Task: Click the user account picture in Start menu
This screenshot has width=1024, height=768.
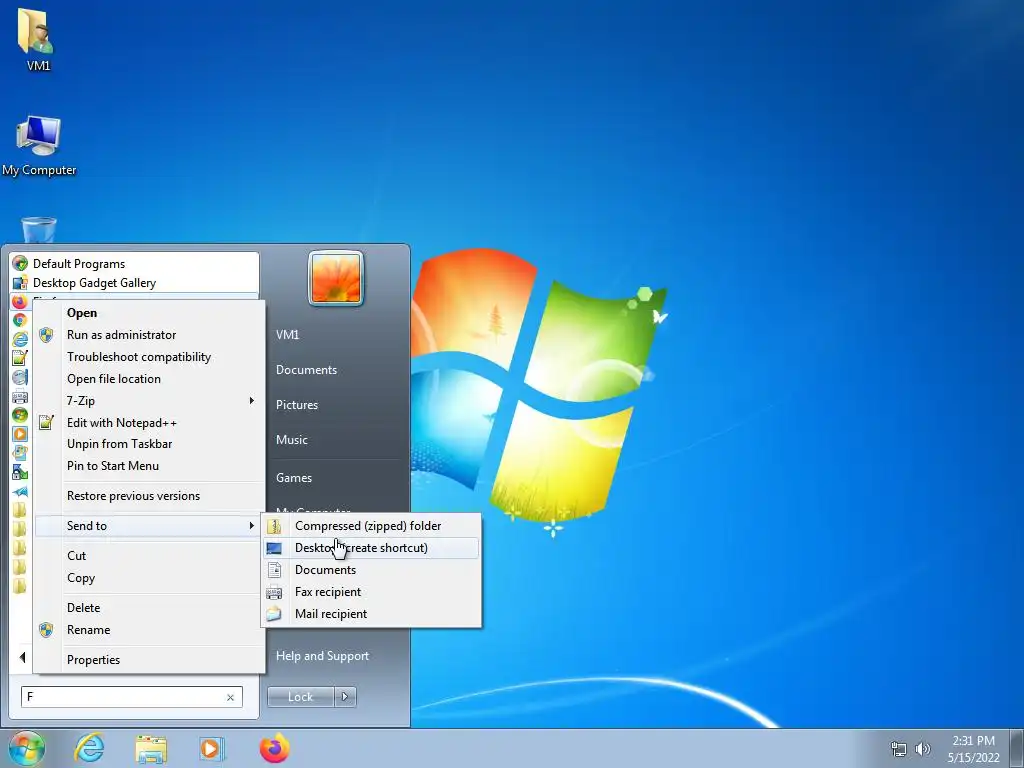Action: tap(336, 278)
